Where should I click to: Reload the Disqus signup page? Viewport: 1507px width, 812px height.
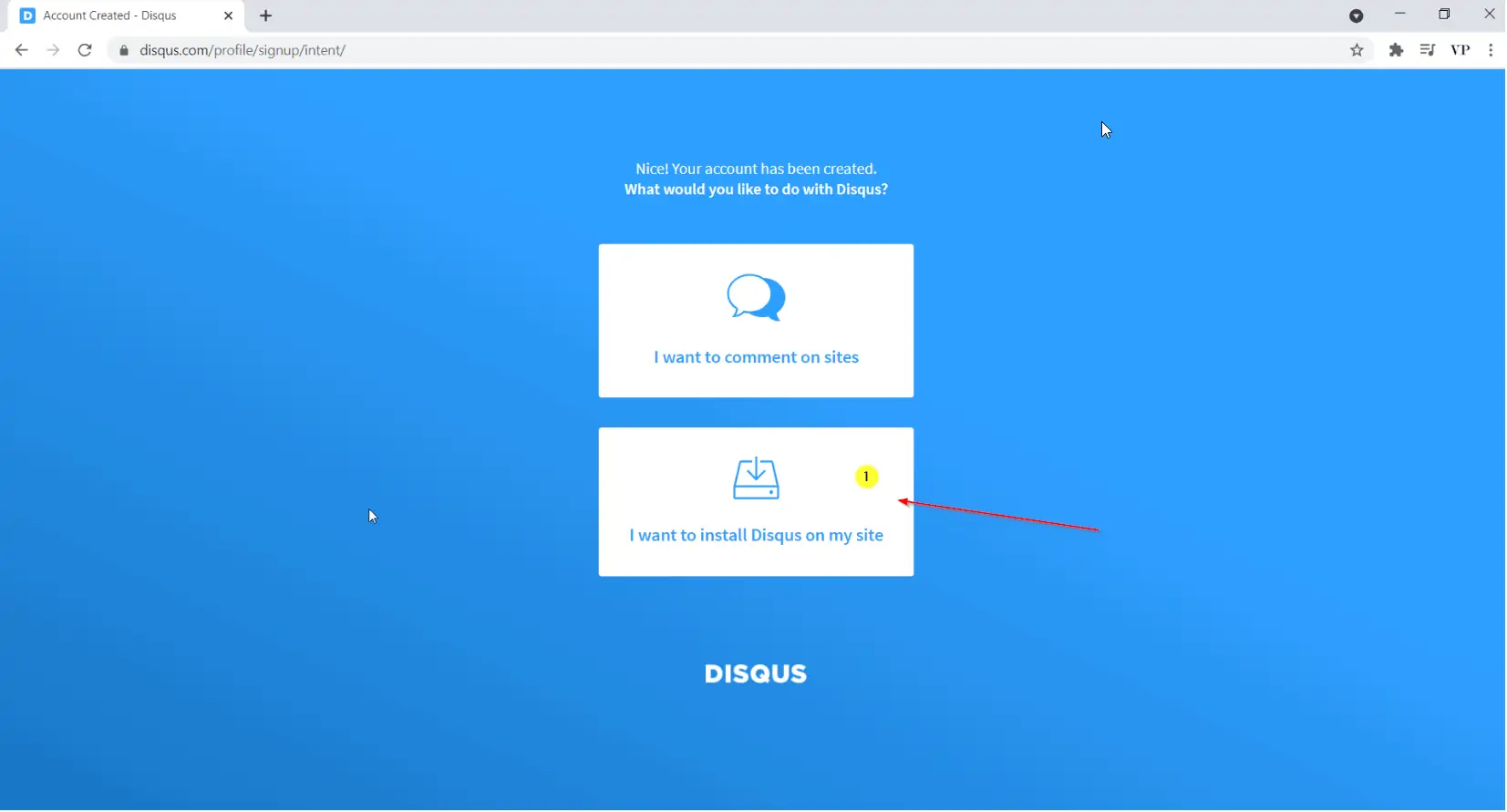[x=85, y=50]
